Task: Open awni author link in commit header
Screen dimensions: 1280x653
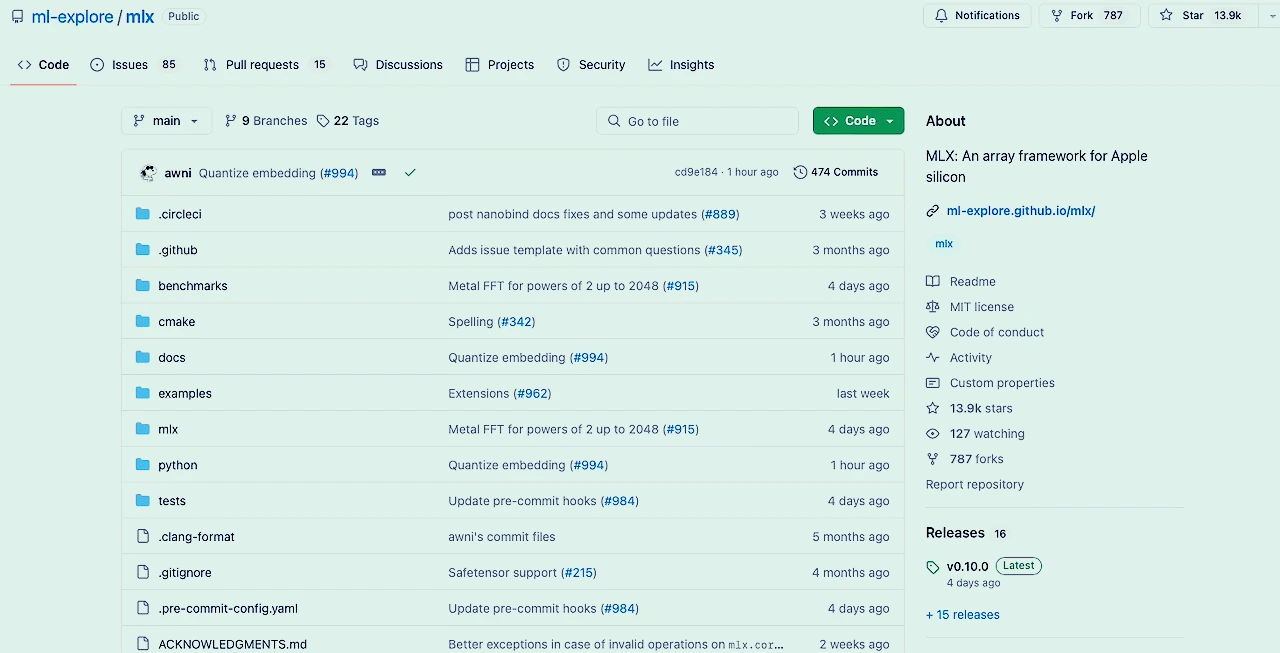Action: tap(178, 173)
